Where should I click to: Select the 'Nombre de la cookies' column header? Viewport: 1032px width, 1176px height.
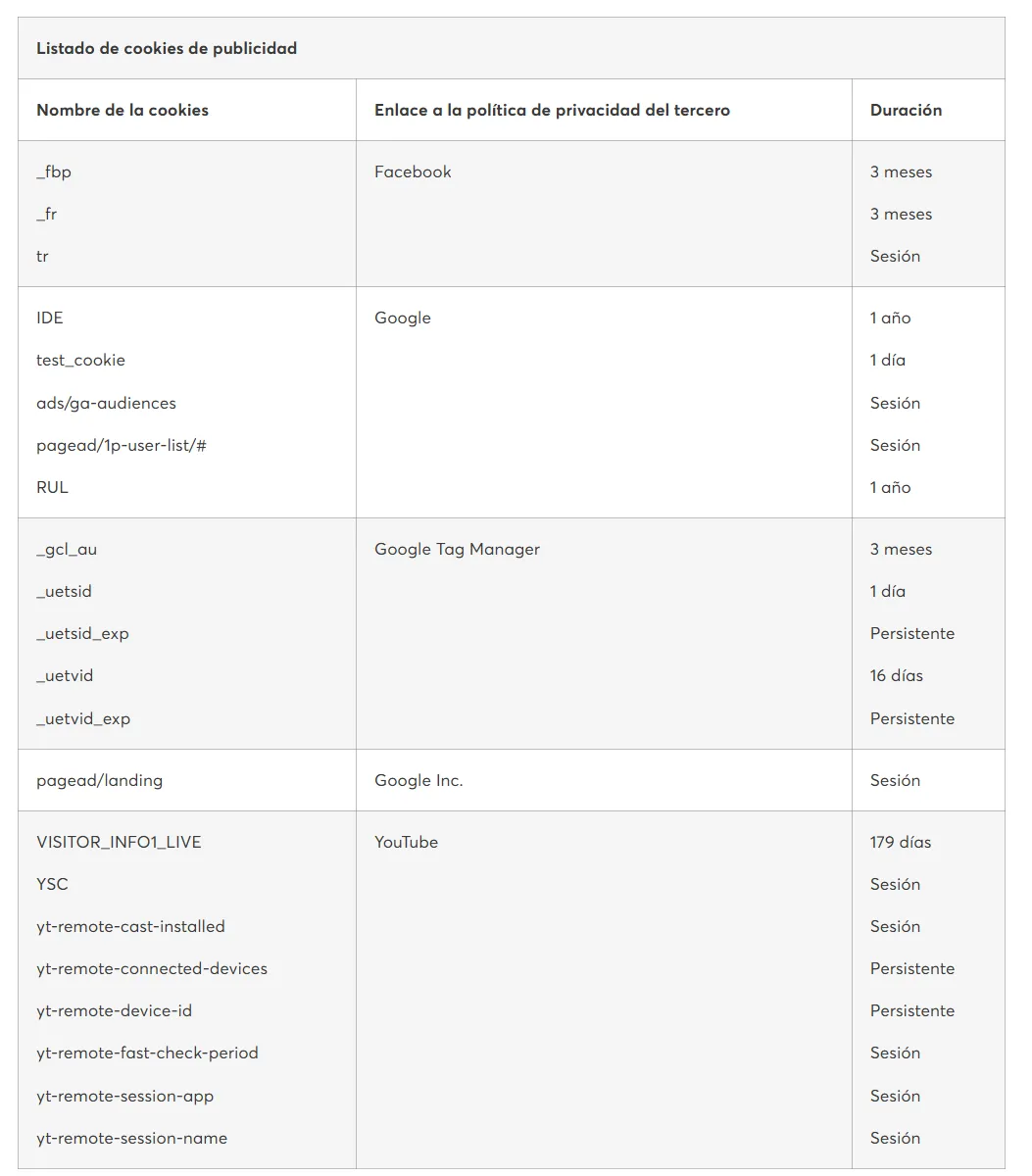[x=123, y=110]
